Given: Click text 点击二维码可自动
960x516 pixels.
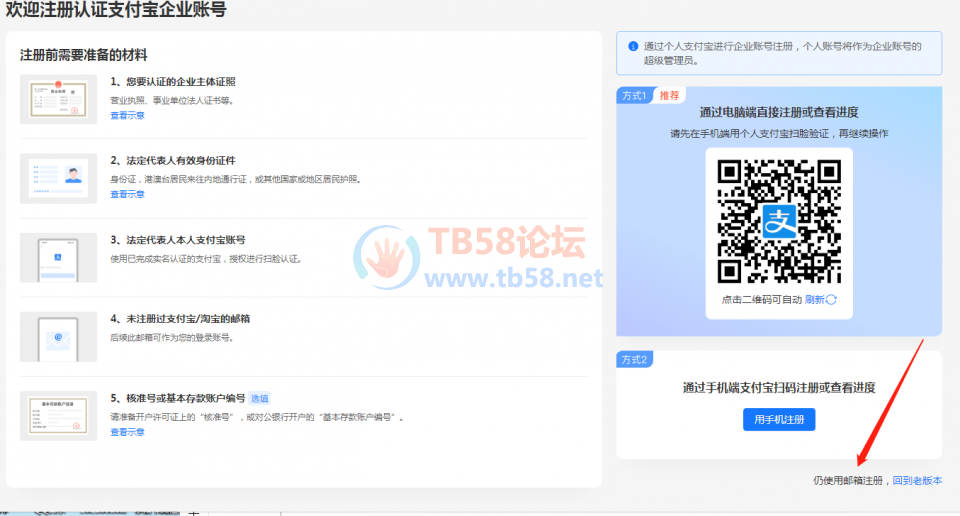Looking at the screenshot, I should click(x=762, y=299).
